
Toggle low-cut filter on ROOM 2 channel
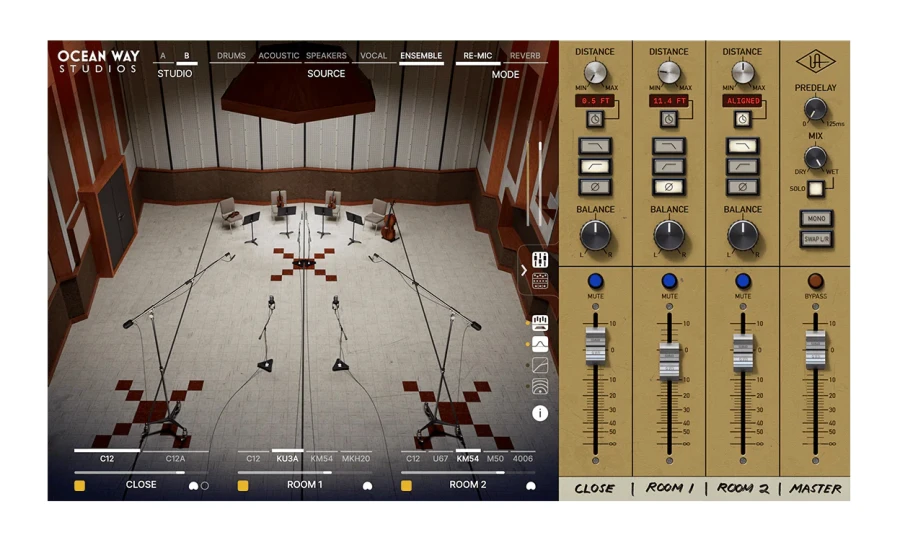742,166
